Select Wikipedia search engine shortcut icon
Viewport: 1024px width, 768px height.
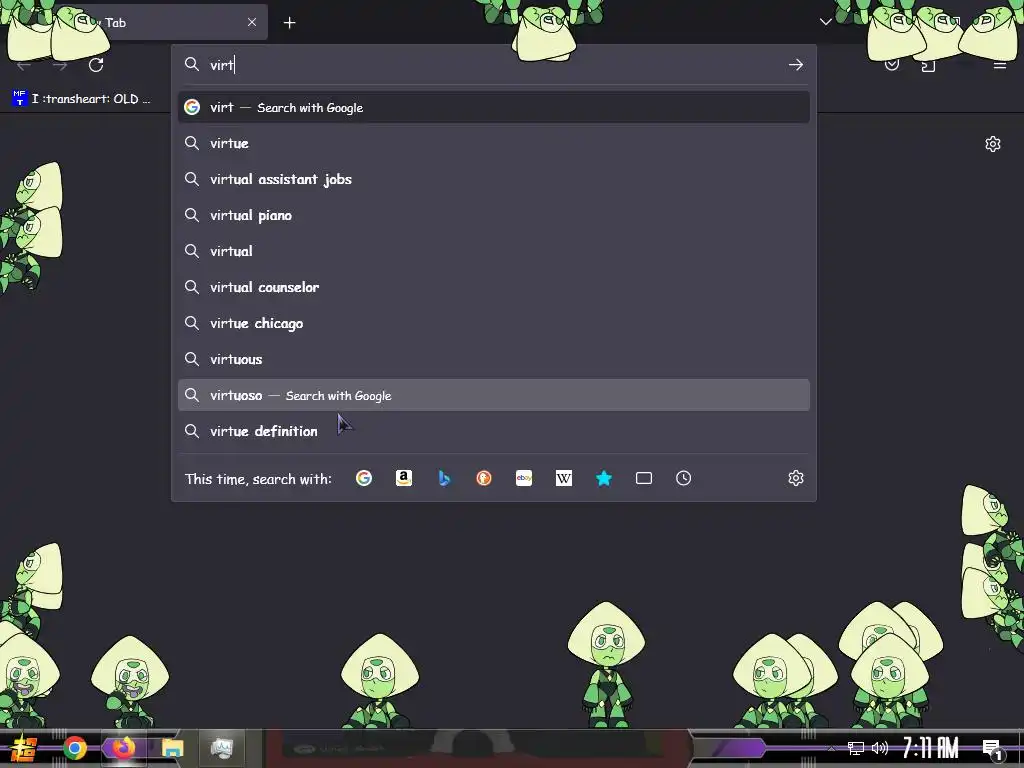point(564,478)
